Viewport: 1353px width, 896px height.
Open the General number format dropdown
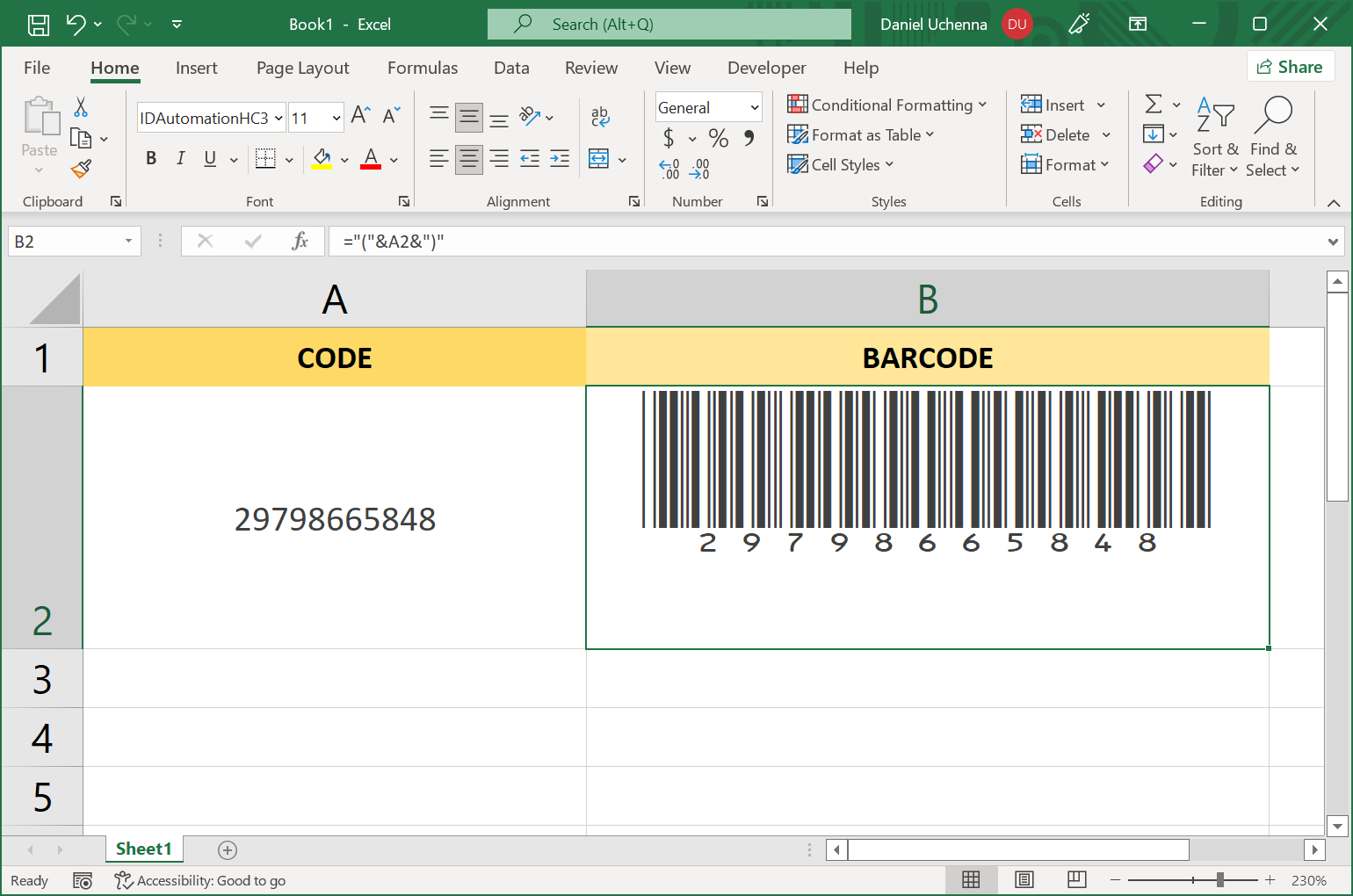708,106
